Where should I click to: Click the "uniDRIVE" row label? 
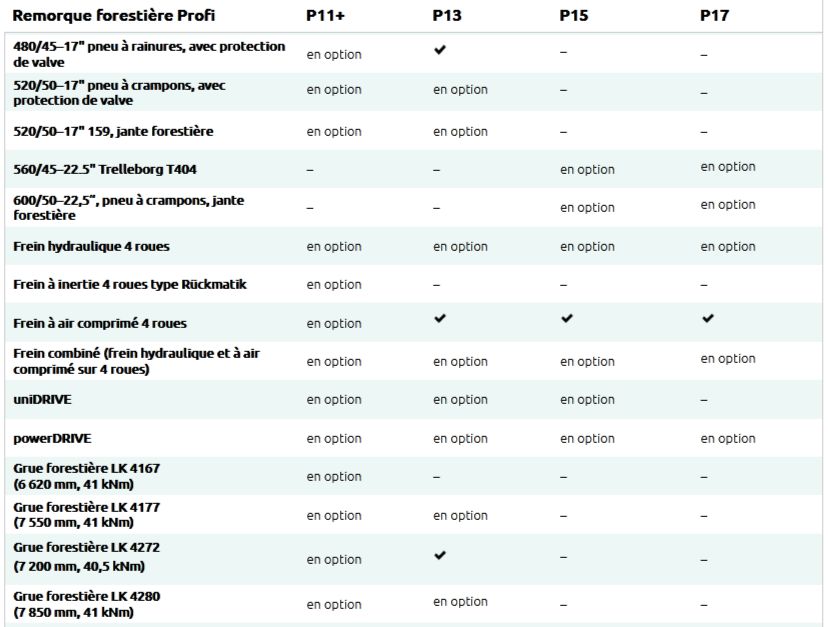point(43,399)
